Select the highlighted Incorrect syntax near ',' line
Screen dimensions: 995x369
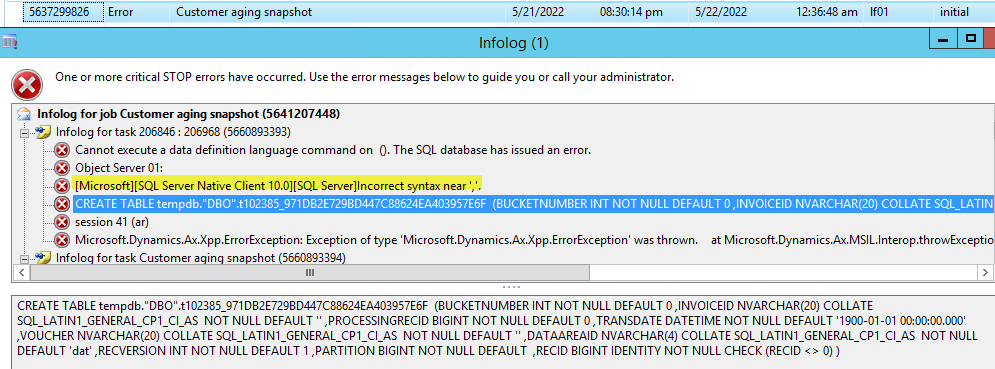coord(277,185)
